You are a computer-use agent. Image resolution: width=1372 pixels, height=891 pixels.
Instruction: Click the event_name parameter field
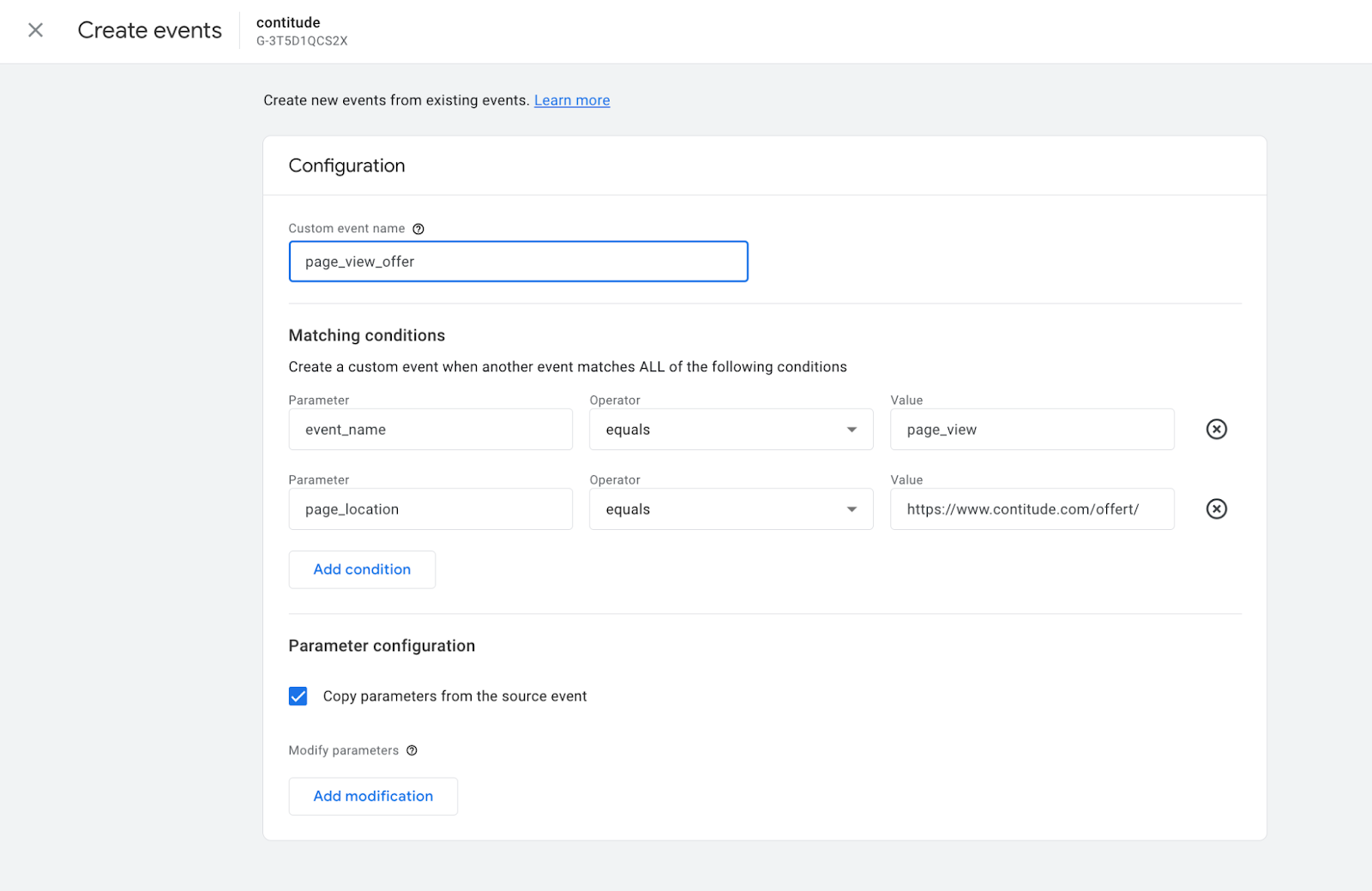point(430,430)
